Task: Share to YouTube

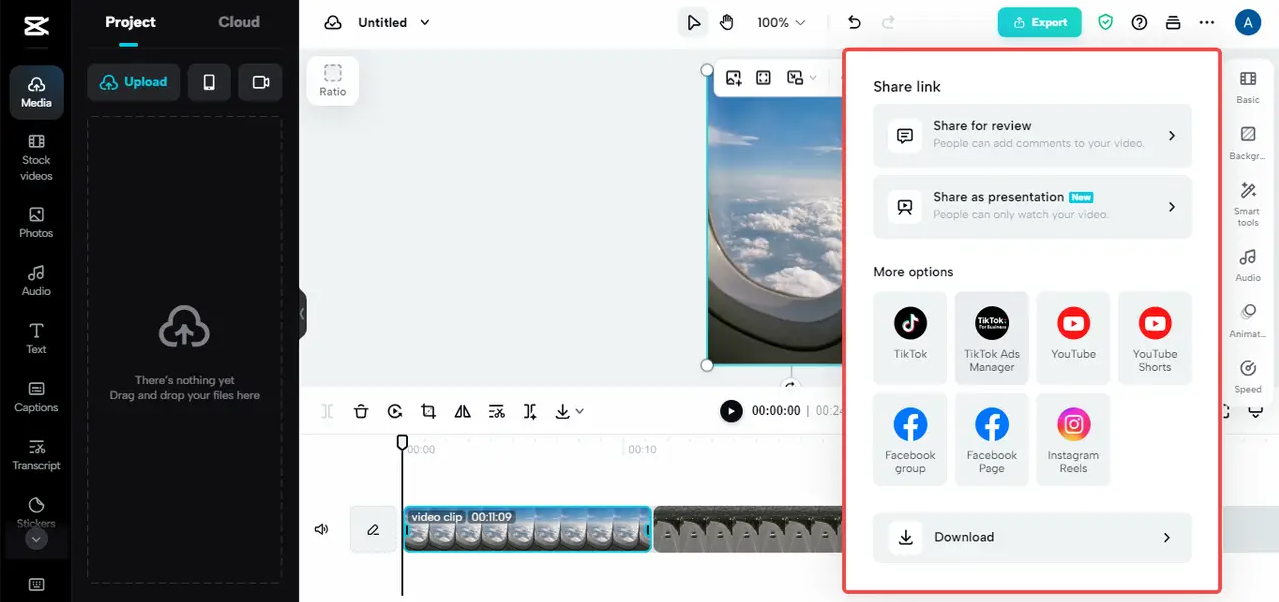Action: [1073, 337]
